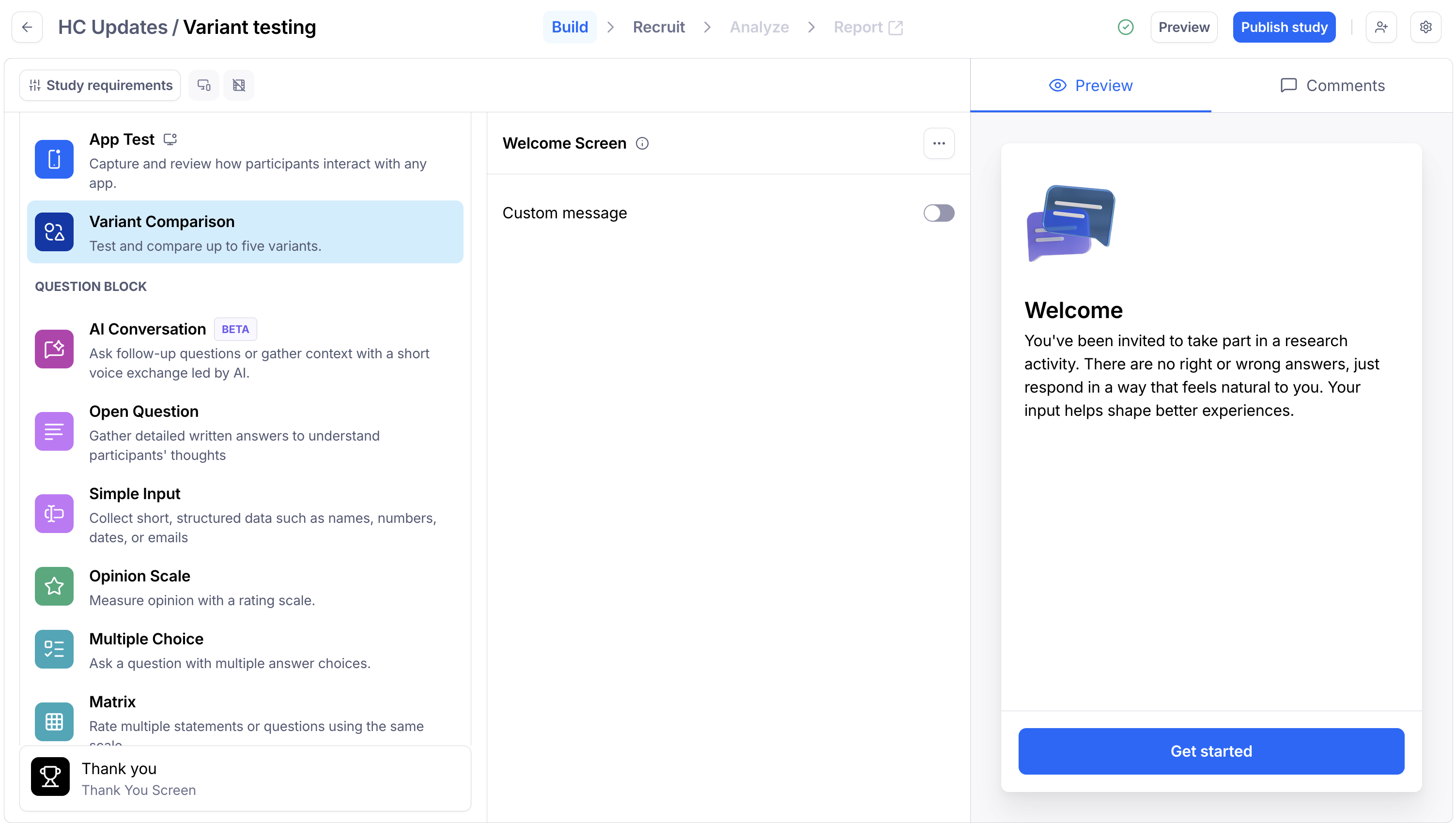Click the welcome invitation paragraph in preview

click(x=1202, y=375)
